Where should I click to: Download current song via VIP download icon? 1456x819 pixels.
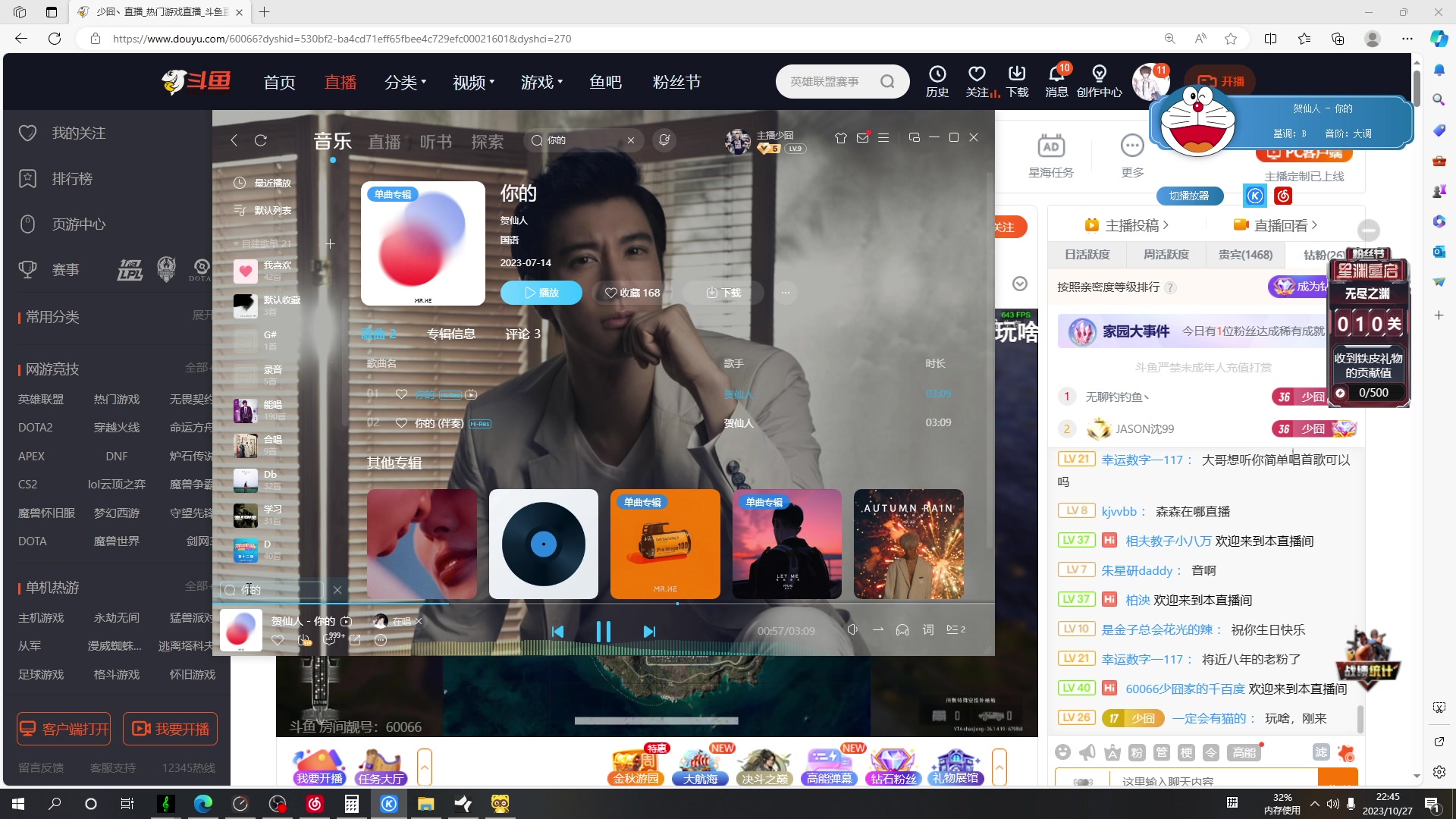(304, 640)
